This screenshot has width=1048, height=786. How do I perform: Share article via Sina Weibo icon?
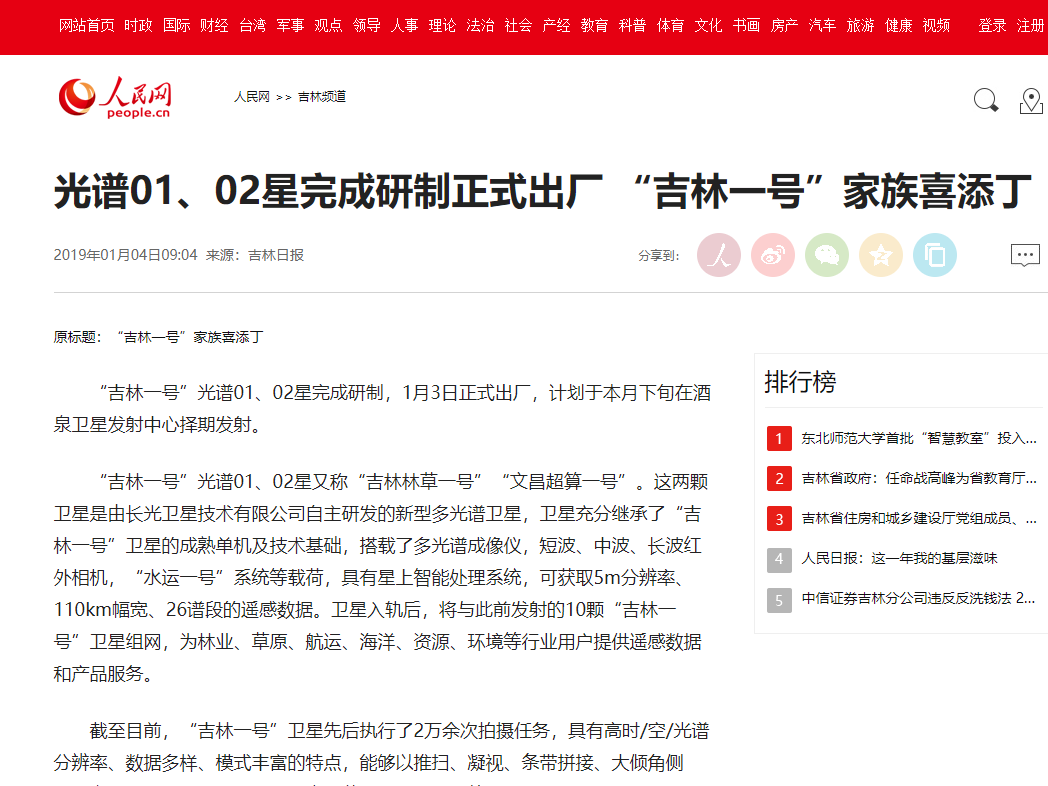(772, 255)
